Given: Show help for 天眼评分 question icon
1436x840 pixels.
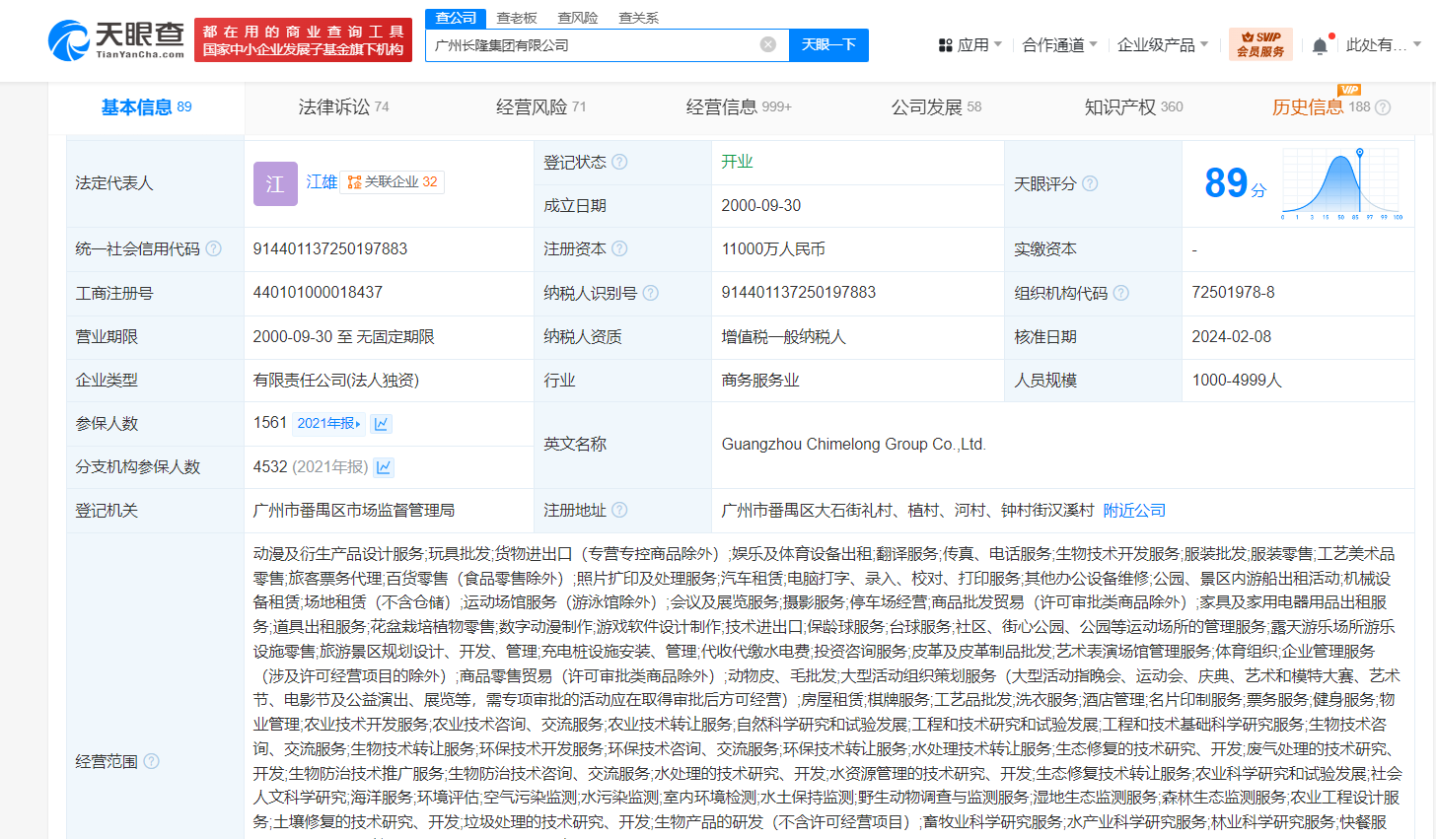Looking at the screenshot, I should 1090,183.
